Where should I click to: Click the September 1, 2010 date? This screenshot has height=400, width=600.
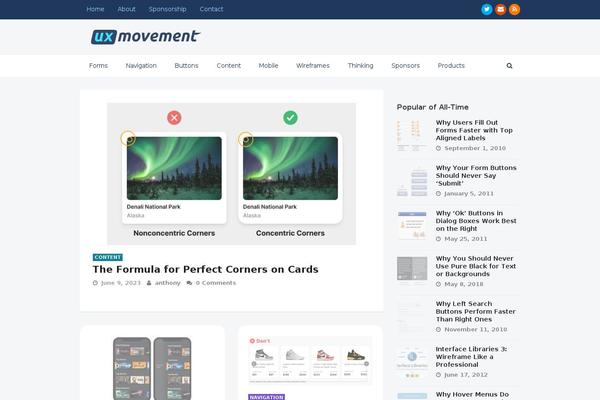pos(475,148)
